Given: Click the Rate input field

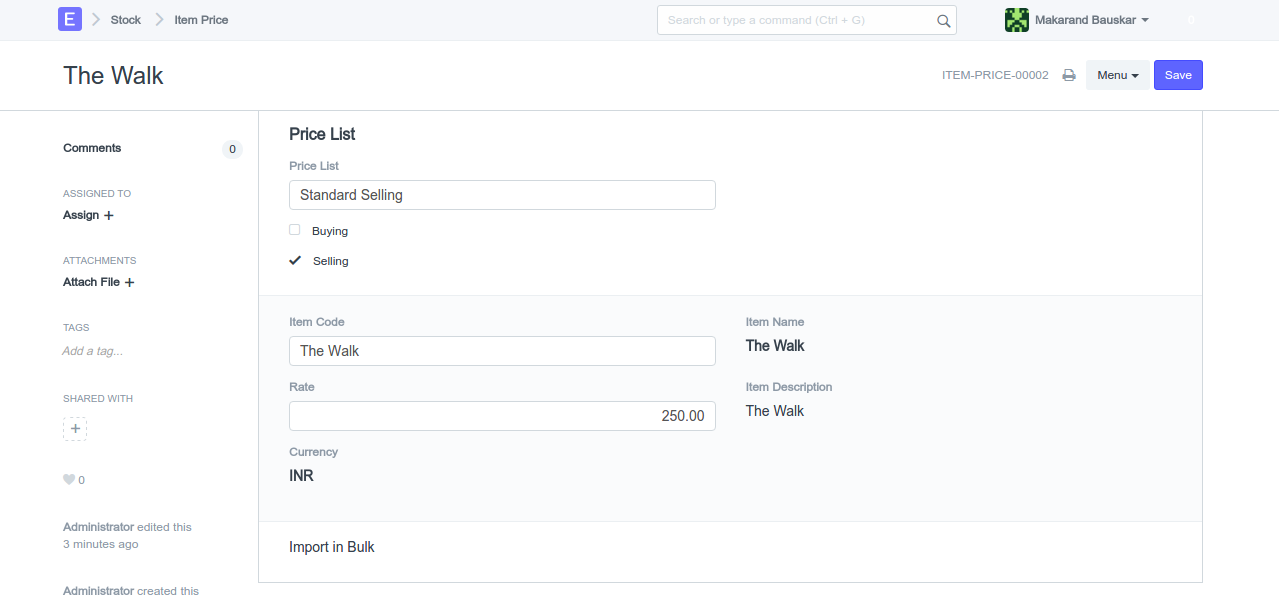Looking at the screenshot, I should (x=502, y=416).
